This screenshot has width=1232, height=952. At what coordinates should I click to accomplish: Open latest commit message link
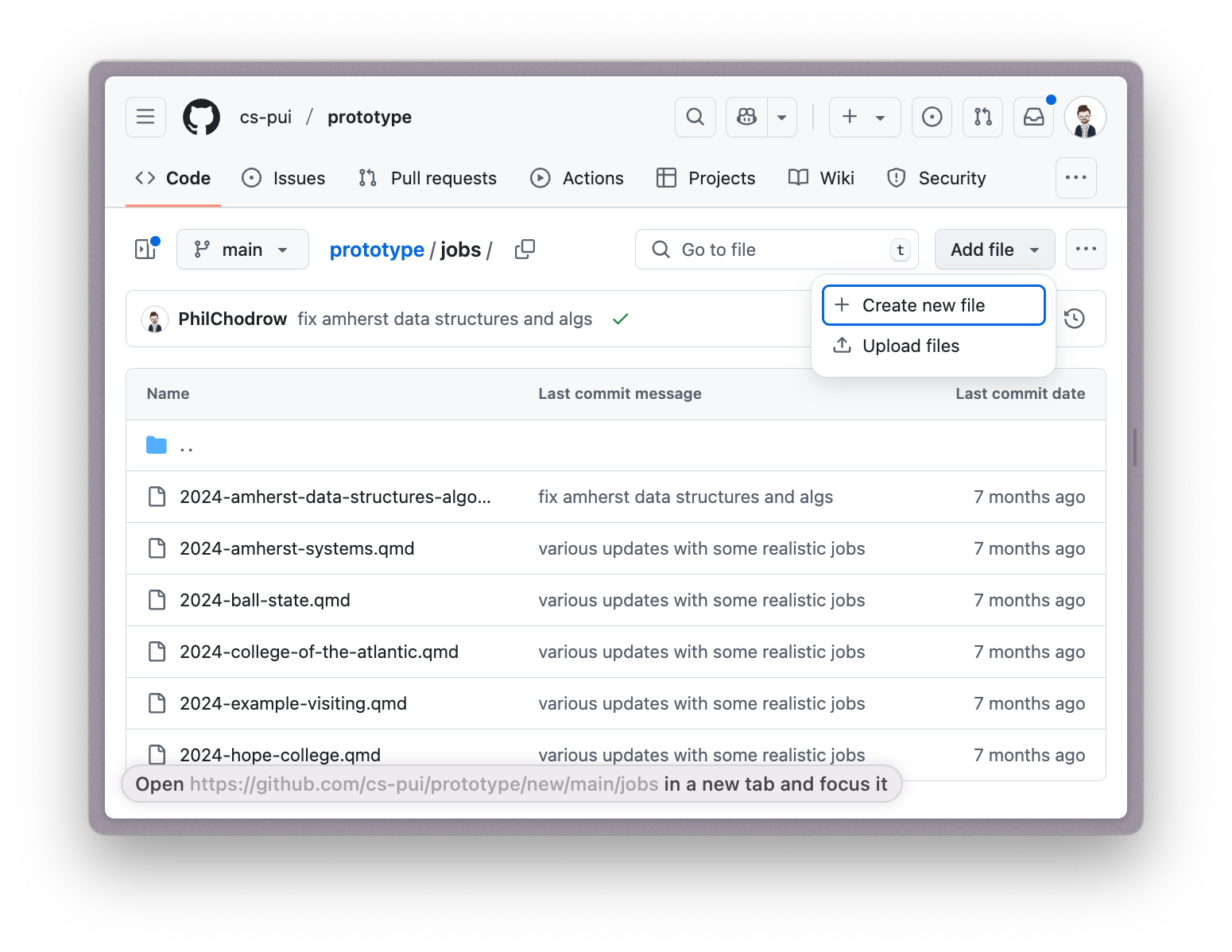point(445,319)
